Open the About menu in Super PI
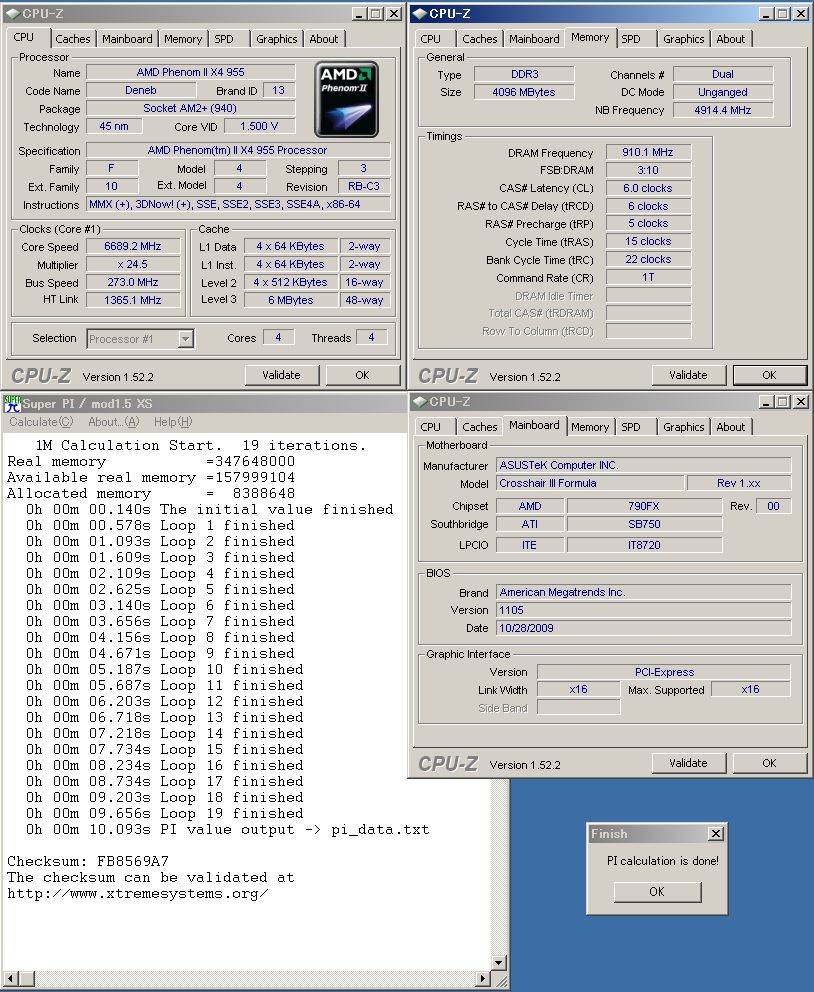Viewport: 814px width, 992px height. pos(113,422)
